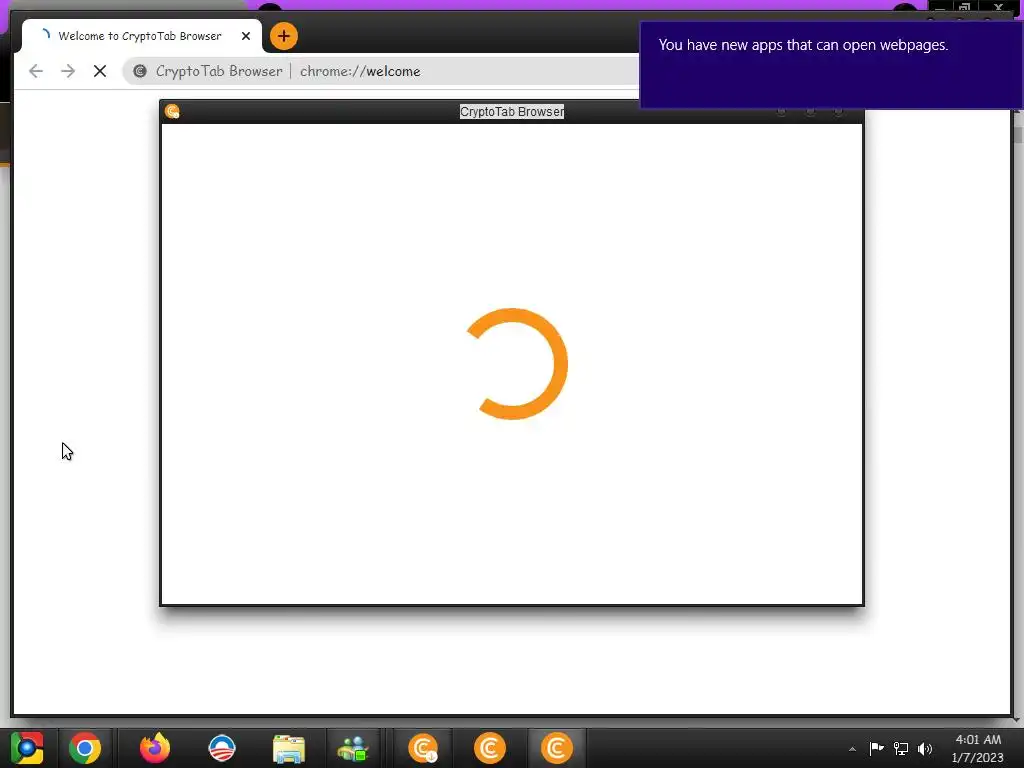Open the Windows Start button
Viewport: 1024px width, 768px height.
[x=27, y=748]
